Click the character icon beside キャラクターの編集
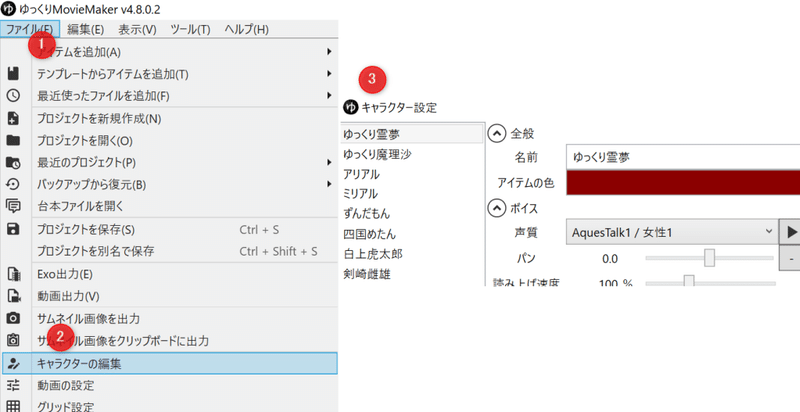 [13, 363]
